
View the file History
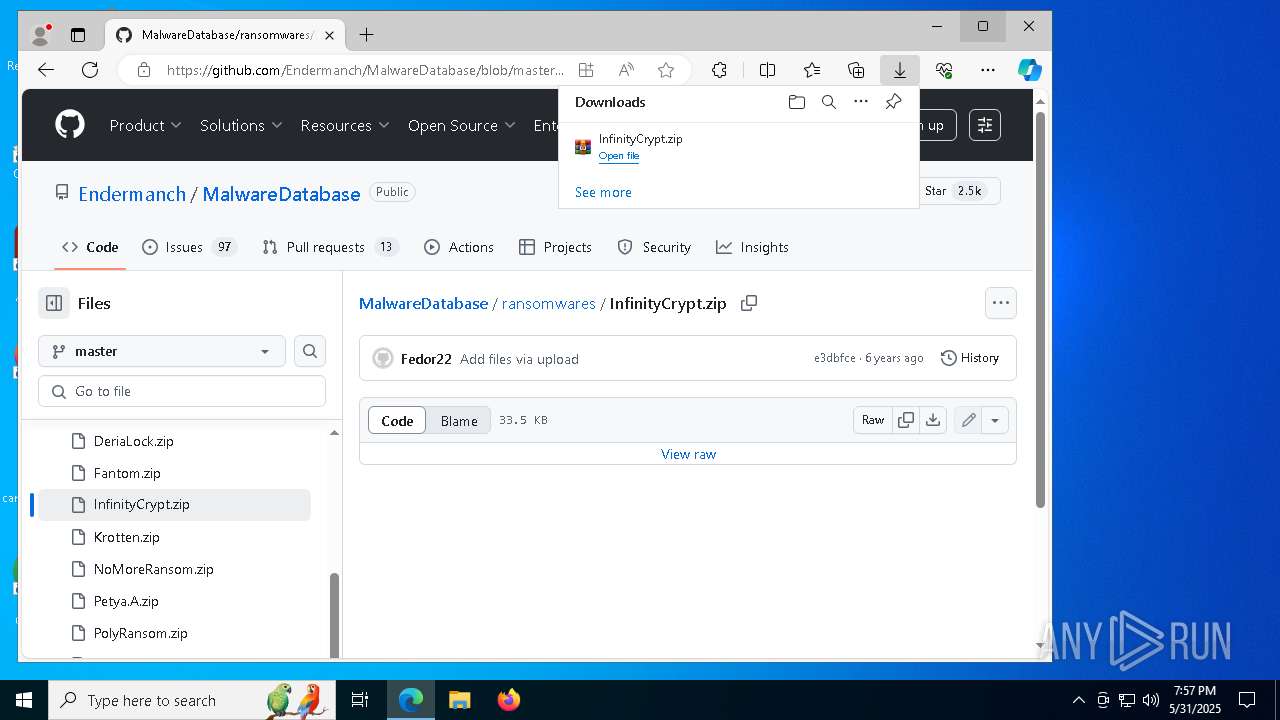pyautogui.click(x=970, y=358)
